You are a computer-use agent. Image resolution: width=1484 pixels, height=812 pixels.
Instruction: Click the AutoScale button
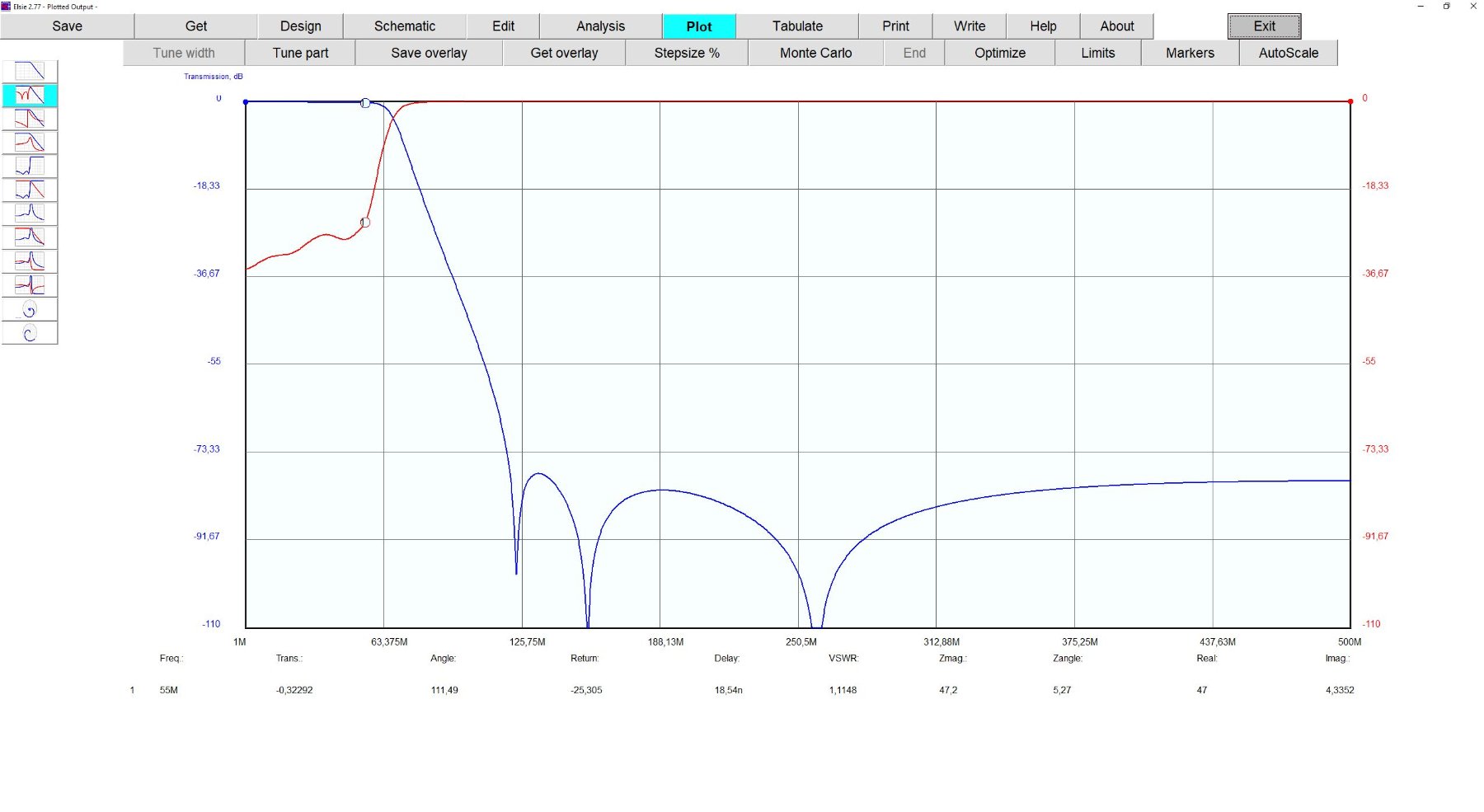(x=1289, y=53)
